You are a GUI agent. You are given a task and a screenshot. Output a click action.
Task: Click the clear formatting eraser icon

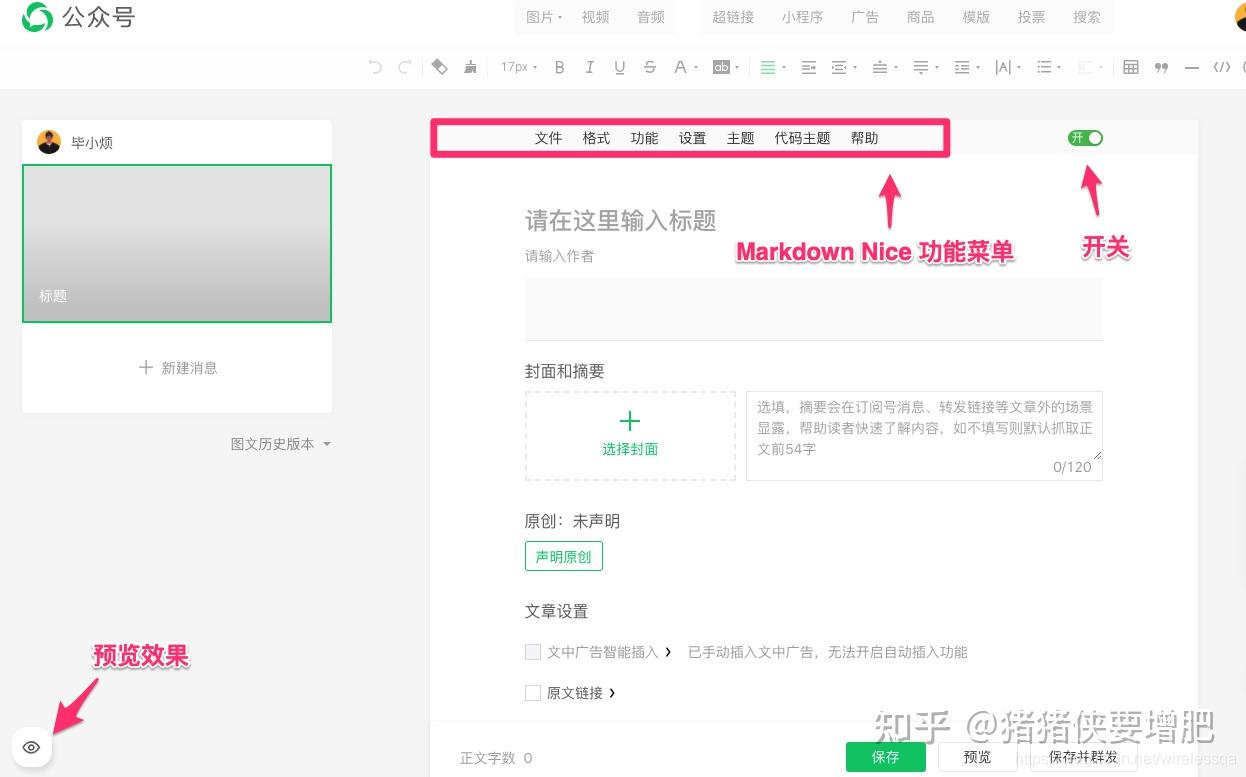coord(440,67)
